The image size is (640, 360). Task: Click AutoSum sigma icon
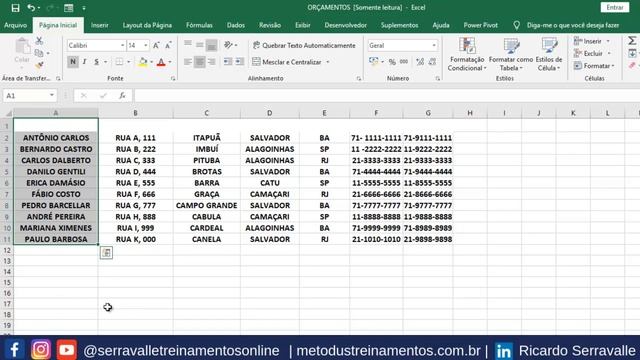(x=632, y=40)
